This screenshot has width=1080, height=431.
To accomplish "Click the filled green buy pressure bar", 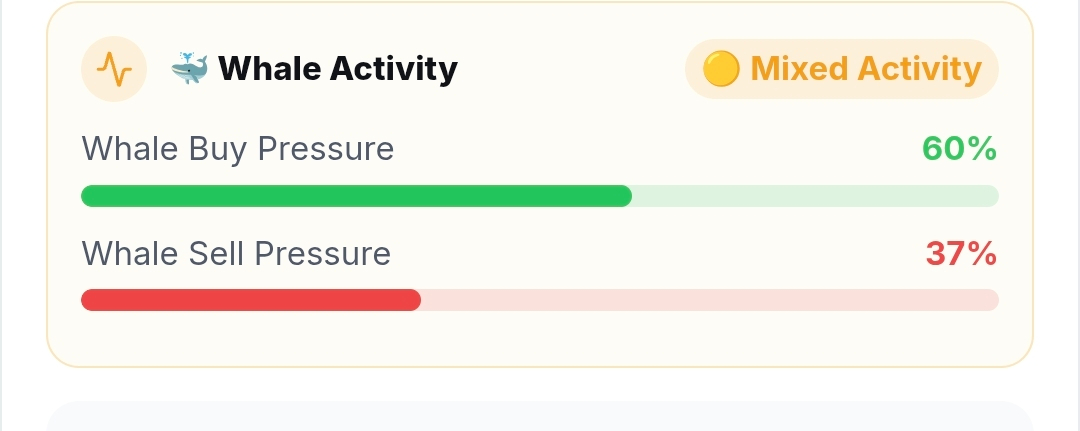I will (x=356, y=196).
